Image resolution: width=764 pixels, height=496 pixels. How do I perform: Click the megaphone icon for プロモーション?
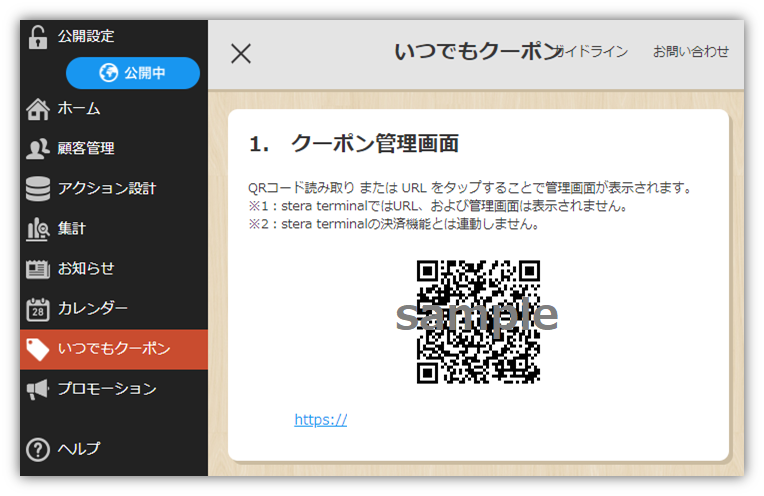(x=38, y=389)
